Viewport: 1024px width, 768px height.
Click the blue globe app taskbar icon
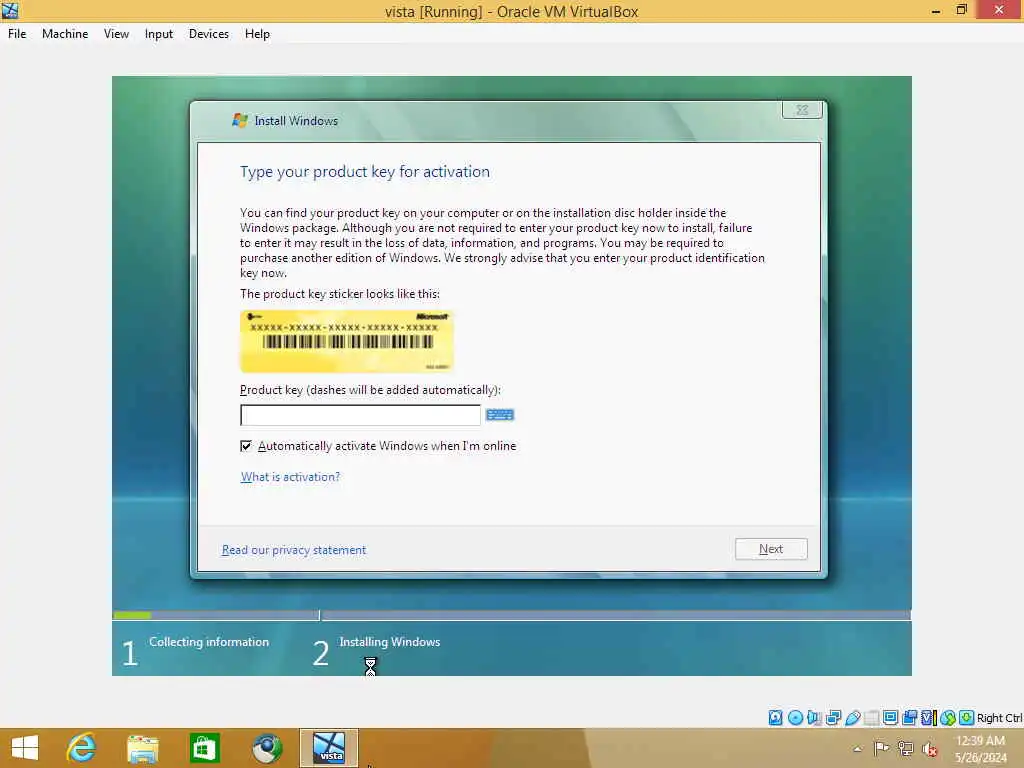point(267,748)
